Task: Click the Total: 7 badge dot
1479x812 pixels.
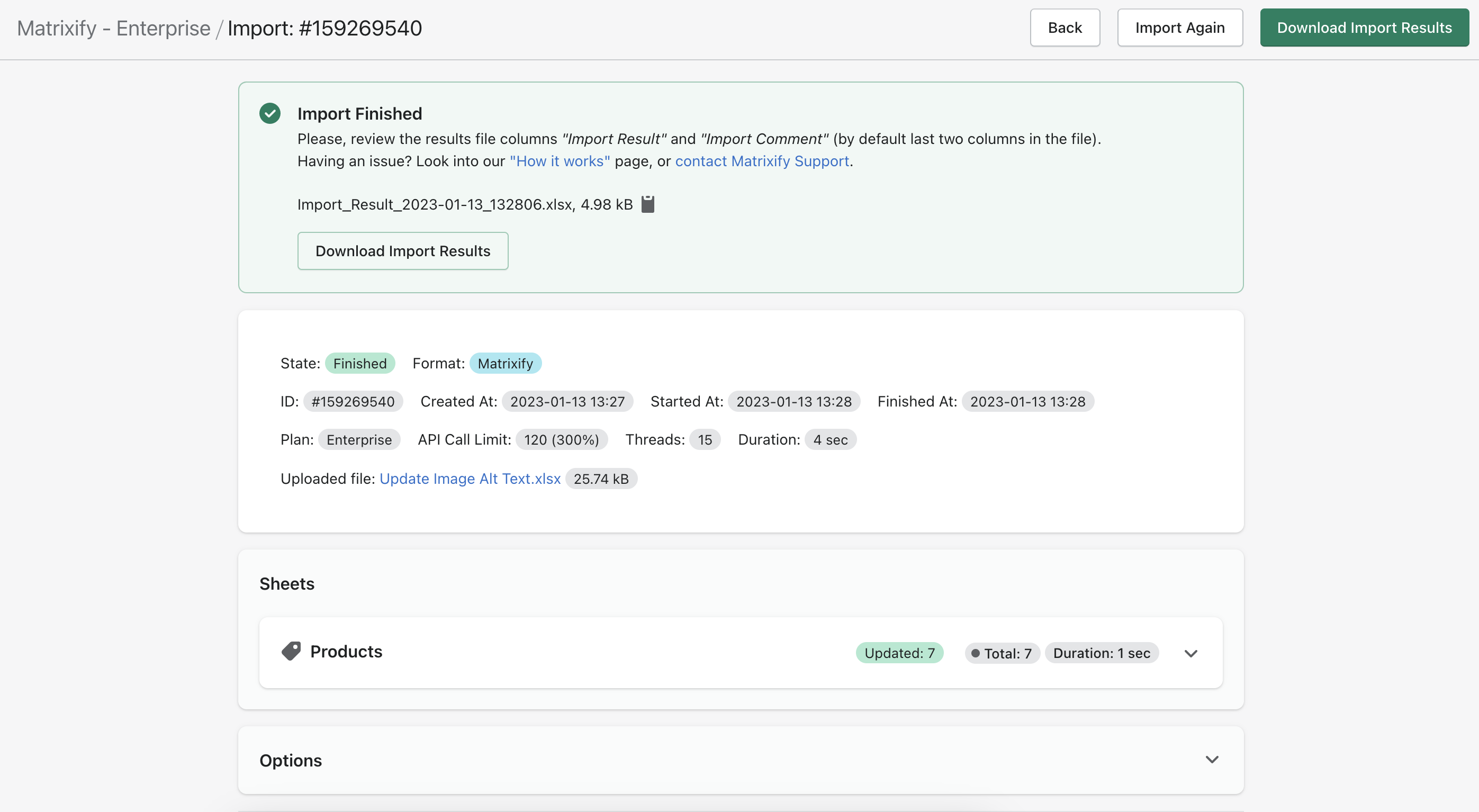Action: pos(975,653)
